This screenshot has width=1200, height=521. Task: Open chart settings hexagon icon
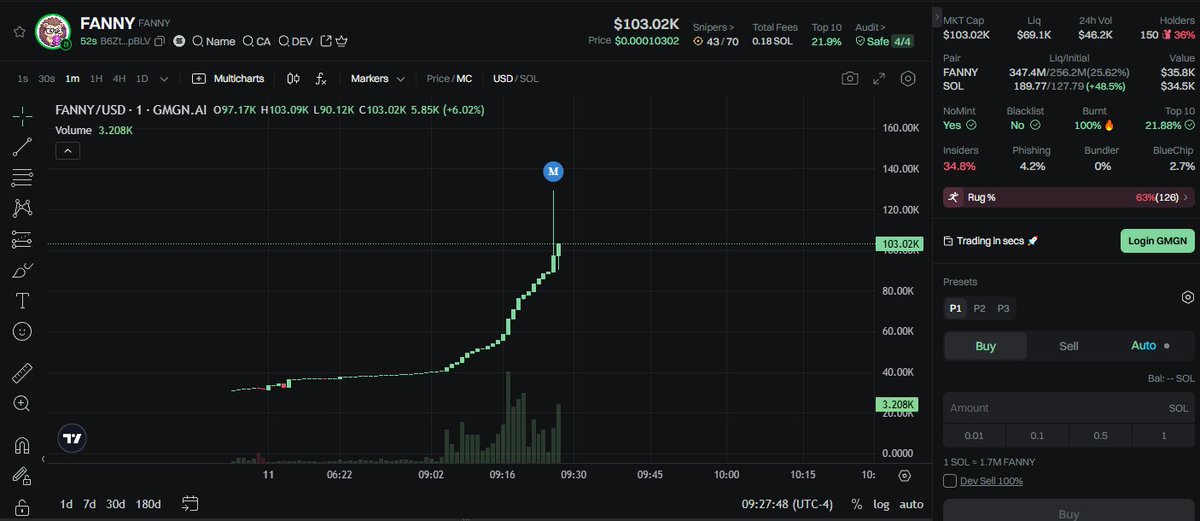908,78
